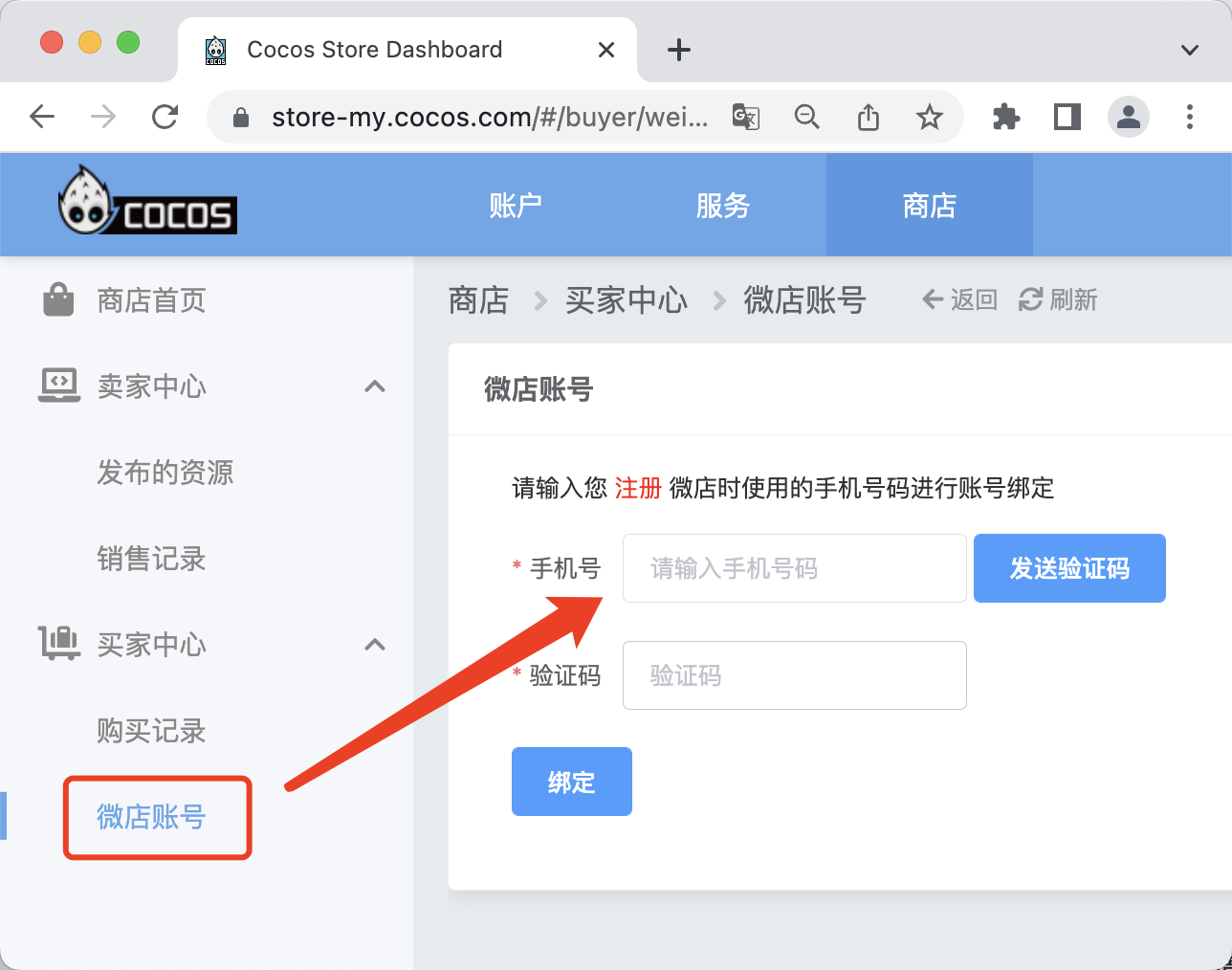Click 刷新 refresh in the breadcrumb bar
The width and height of the screenshot is (1232, 970).
(1059, 300)
